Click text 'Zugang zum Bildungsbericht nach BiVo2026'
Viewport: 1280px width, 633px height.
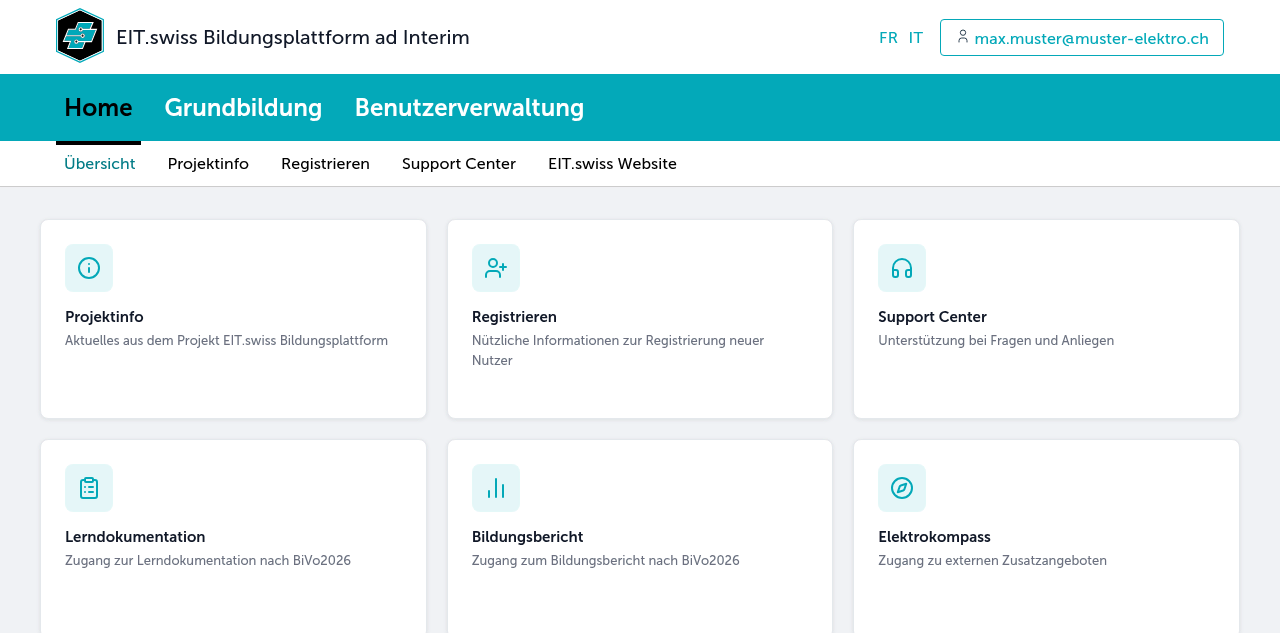[x=606, y=561]
